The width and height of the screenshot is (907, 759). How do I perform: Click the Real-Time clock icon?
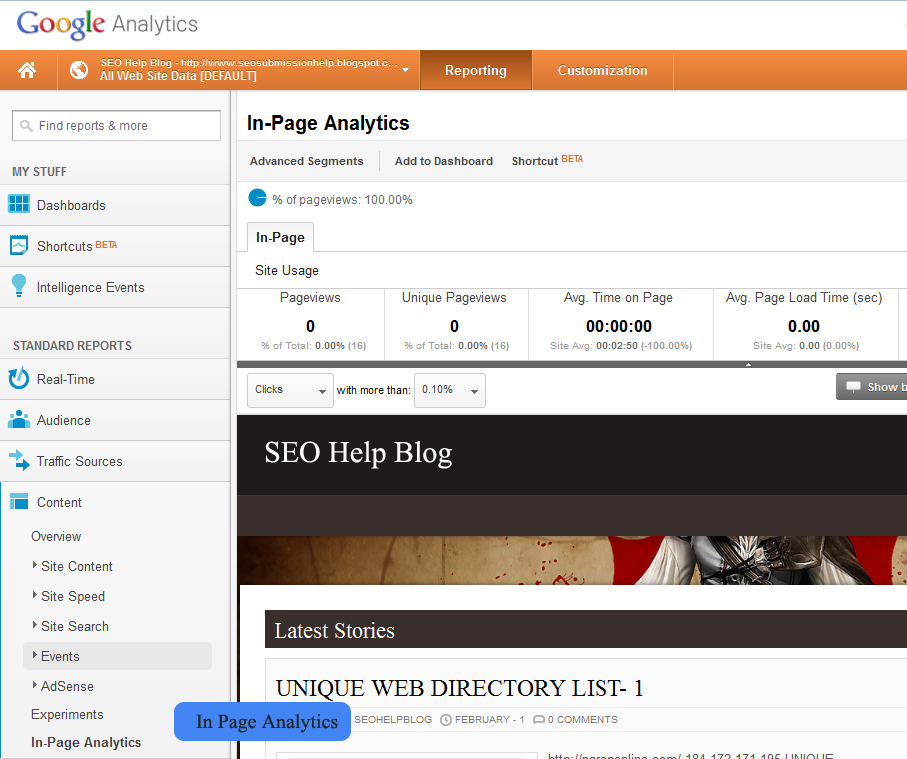[19, 378]
